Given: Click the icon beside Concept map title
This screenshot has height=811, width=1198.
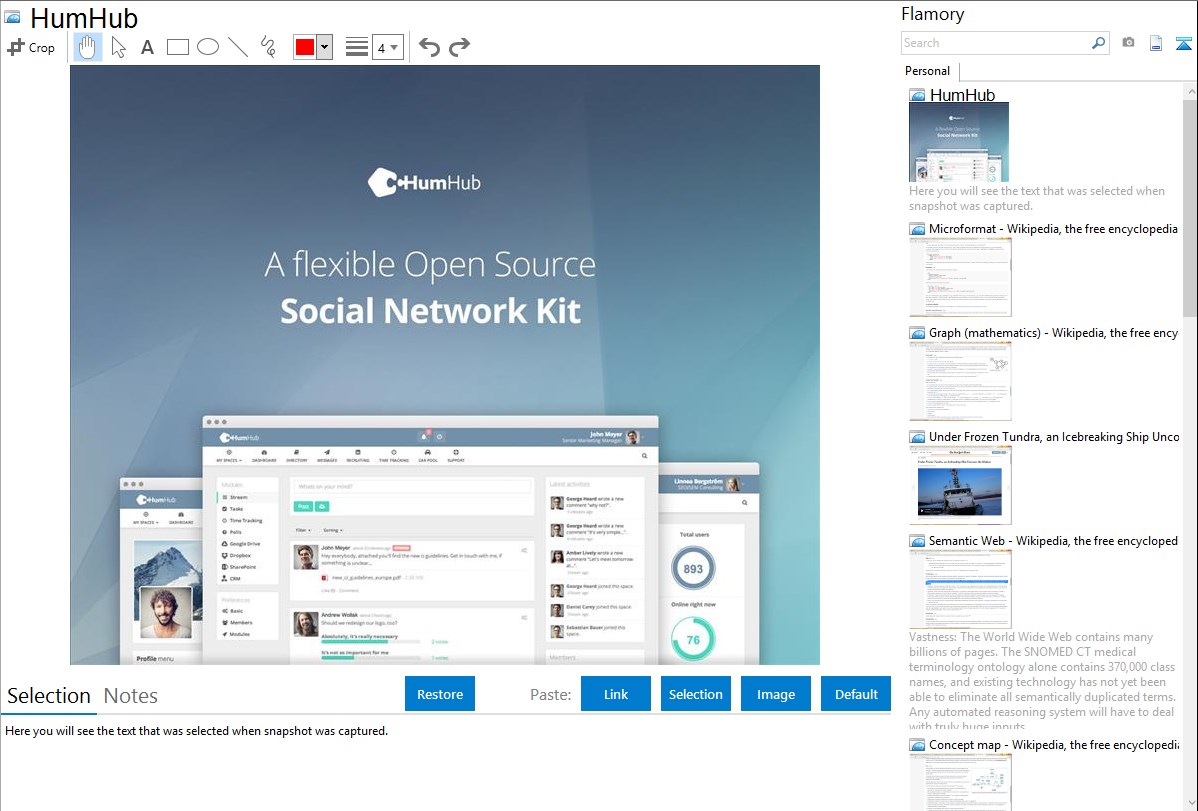Looking at the screenshot, I should click(x=917, y=745).
